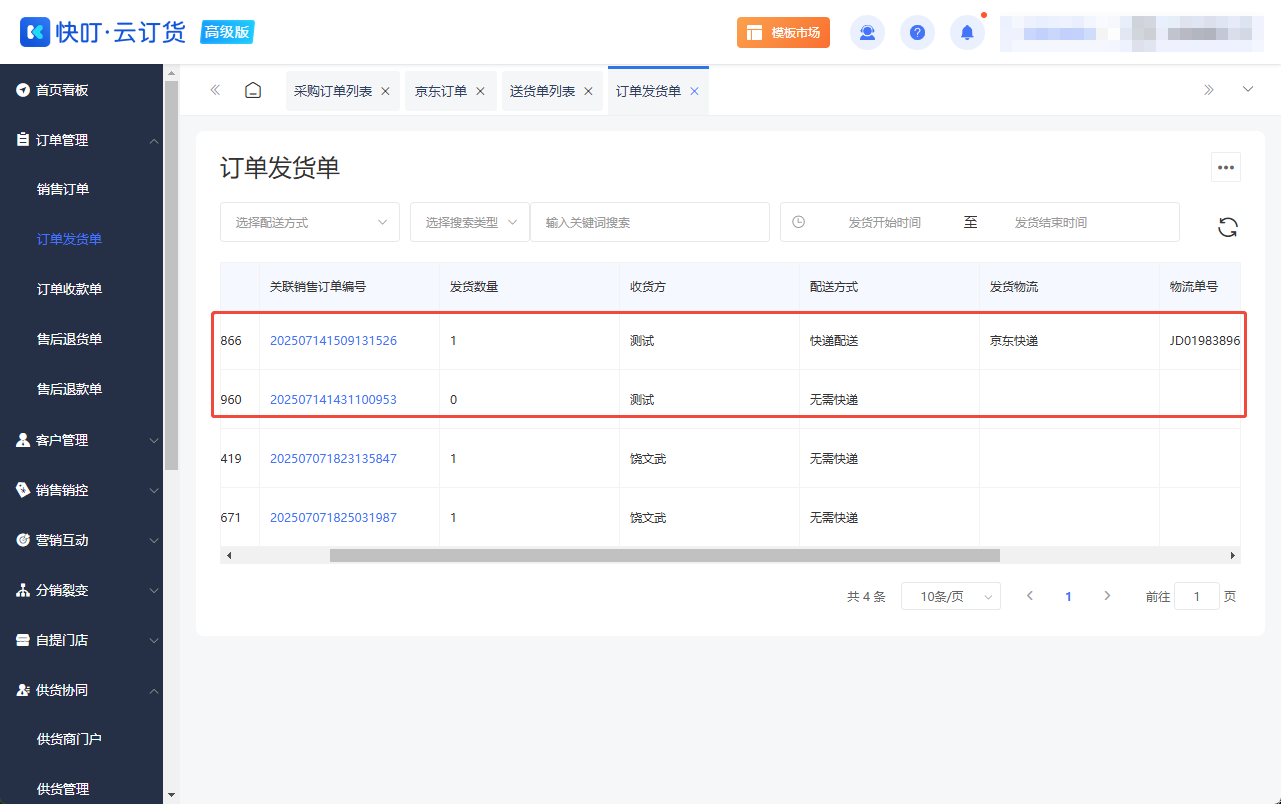Go to the next page arrow
Viewport: 1281px width, 804px height.
click(x=1107, y=596)
